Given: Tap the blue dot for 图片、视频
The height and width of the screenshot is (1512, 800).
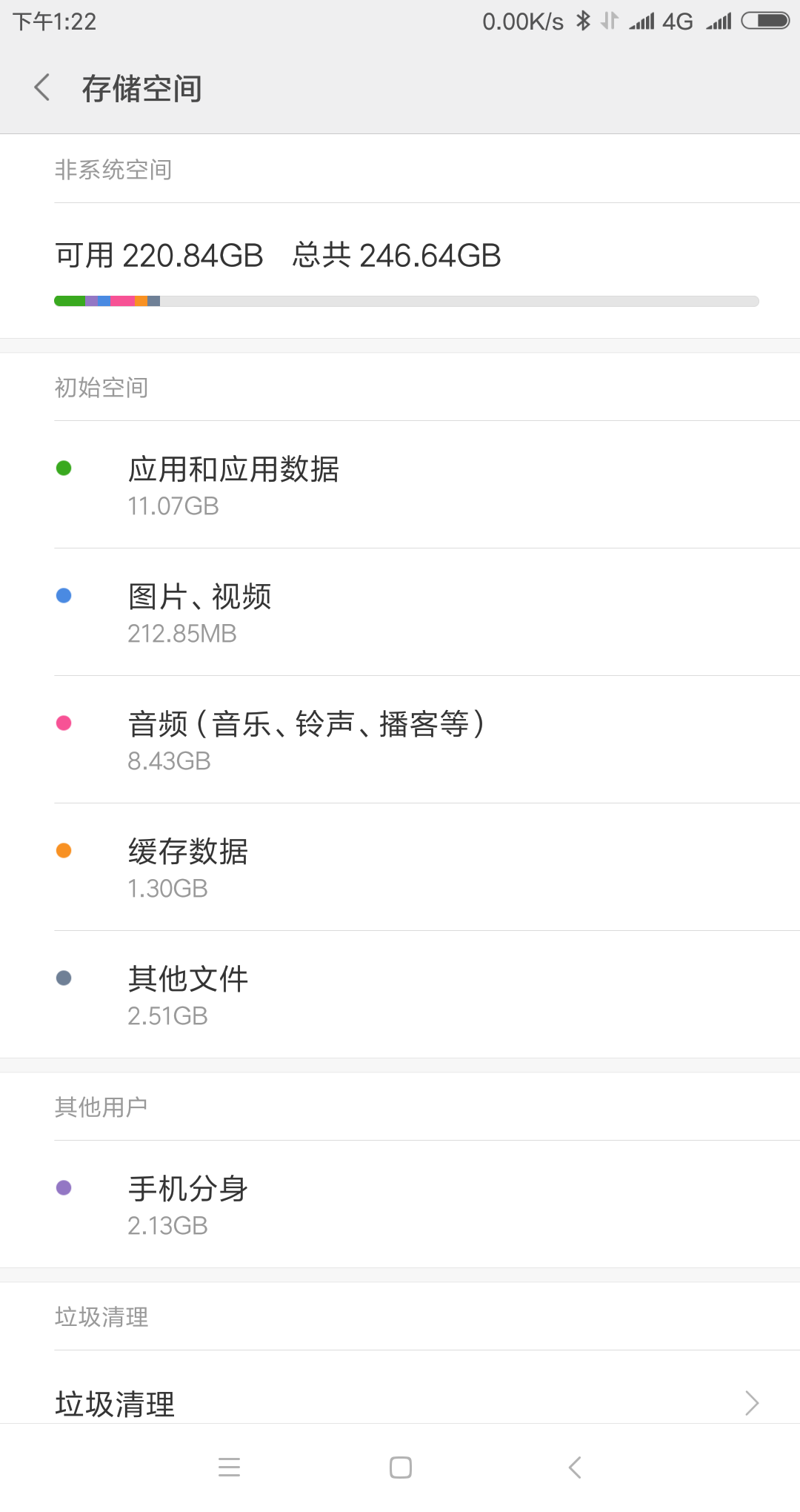Looking at the screenshot, I should tap(64, 595).
